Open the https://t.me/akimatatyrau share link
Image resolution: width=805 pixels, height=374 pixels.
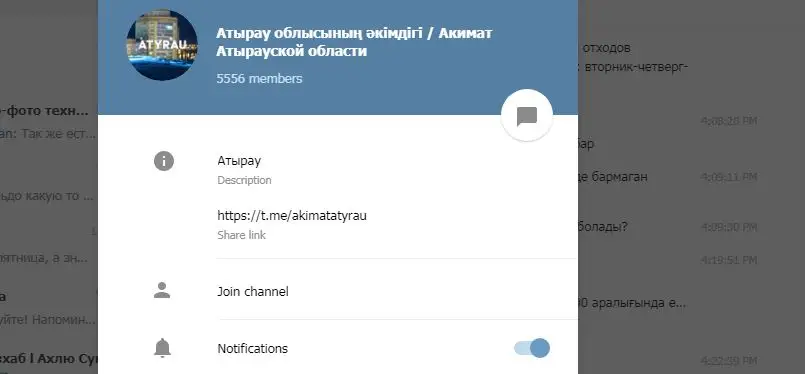(x=292, y=216)
